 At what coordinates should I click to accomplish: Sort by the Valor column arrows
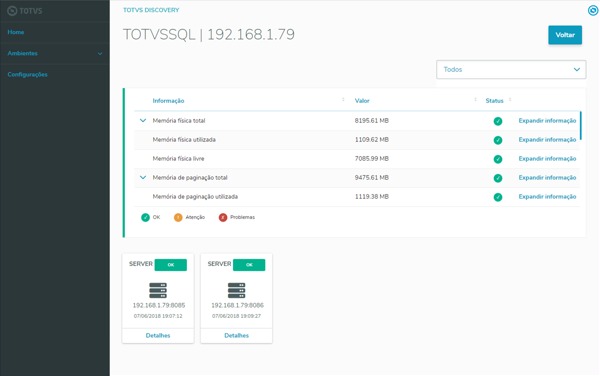476,99
